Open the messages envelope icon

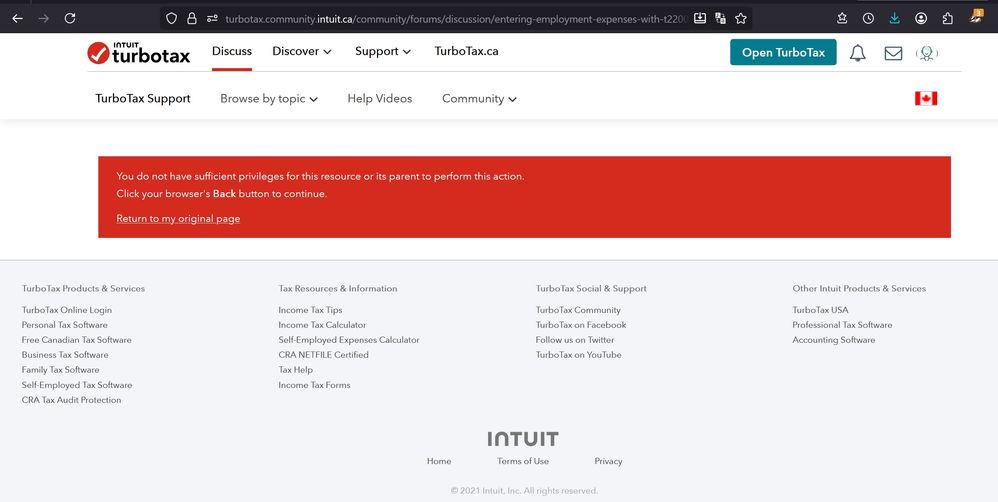click(893, 53)
